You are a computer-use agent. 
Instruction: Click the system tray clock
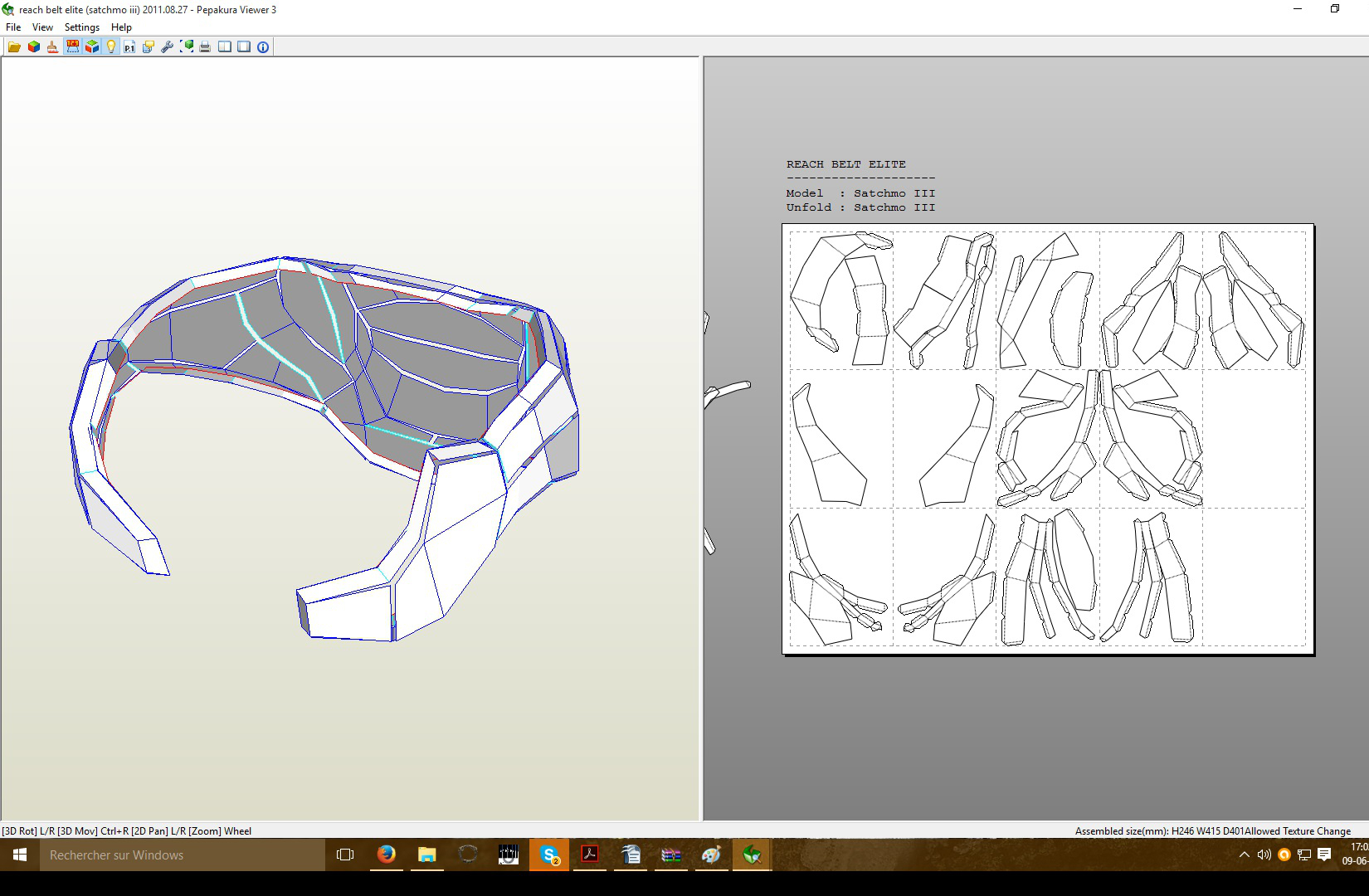(1355, 855)
